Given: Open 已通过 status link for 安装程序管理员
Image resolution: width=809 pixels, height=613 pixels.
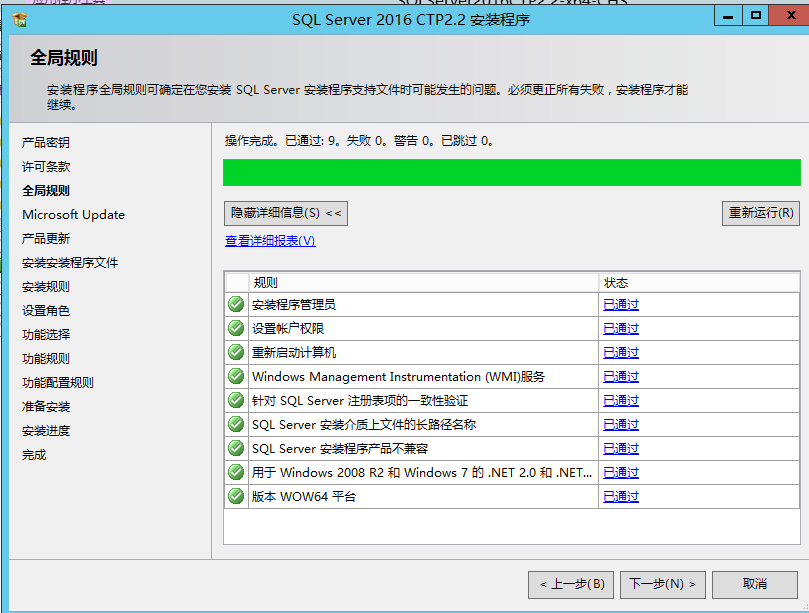Looking at the screenshot, I should click(x=620, y=305).
